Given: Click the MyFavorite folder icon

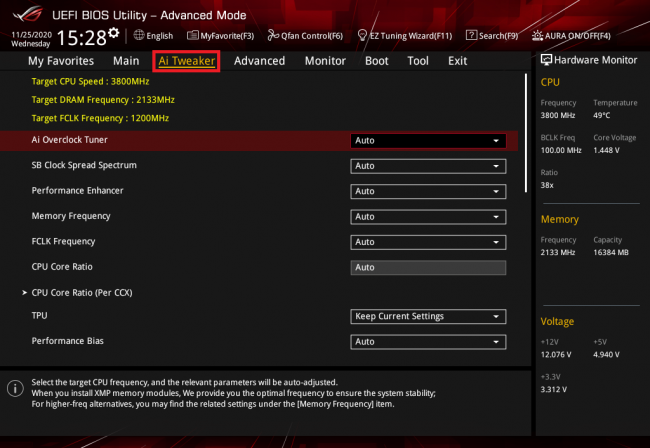Looking at the screenshot, I should tap(192, 35).
